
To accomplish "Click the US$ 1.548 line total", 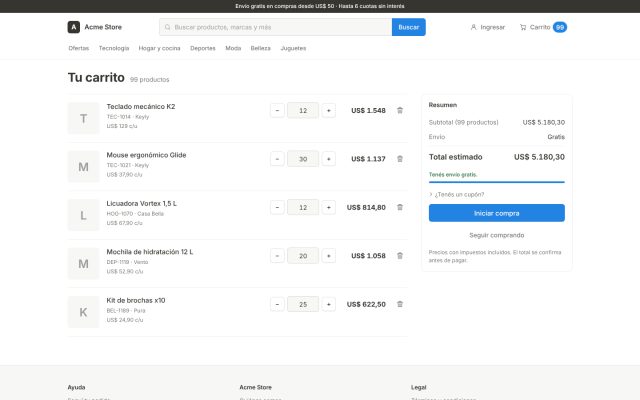I will pos(368,110).
